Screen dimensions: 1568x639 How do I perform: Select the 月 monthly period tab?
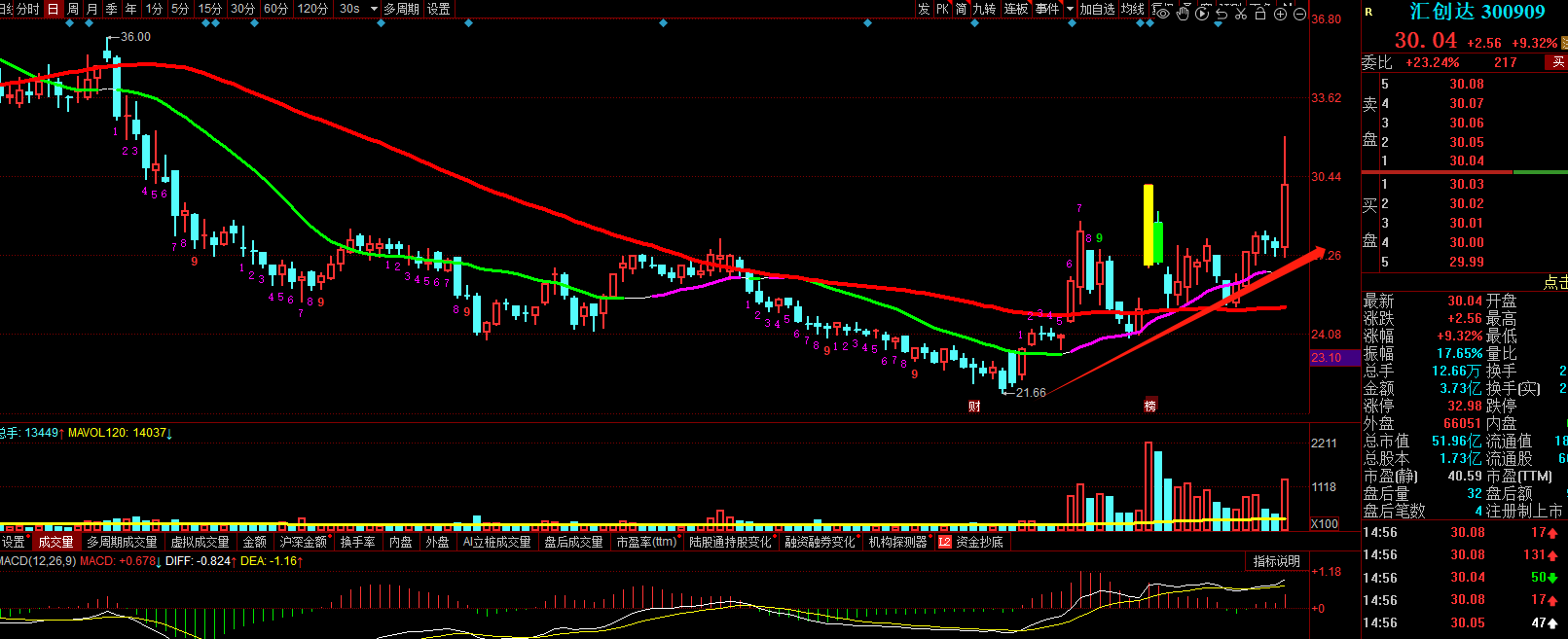[91, 9]
